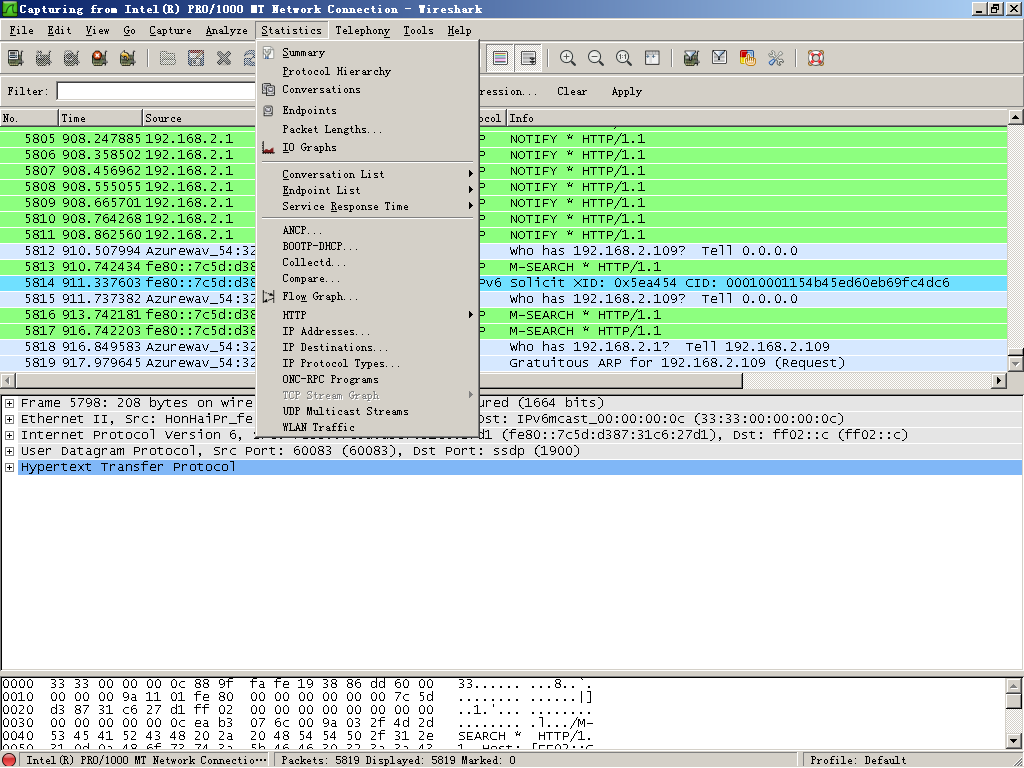
Task: Click the Clear filter button
Action: pyautogui.click(x=572, y=91)
